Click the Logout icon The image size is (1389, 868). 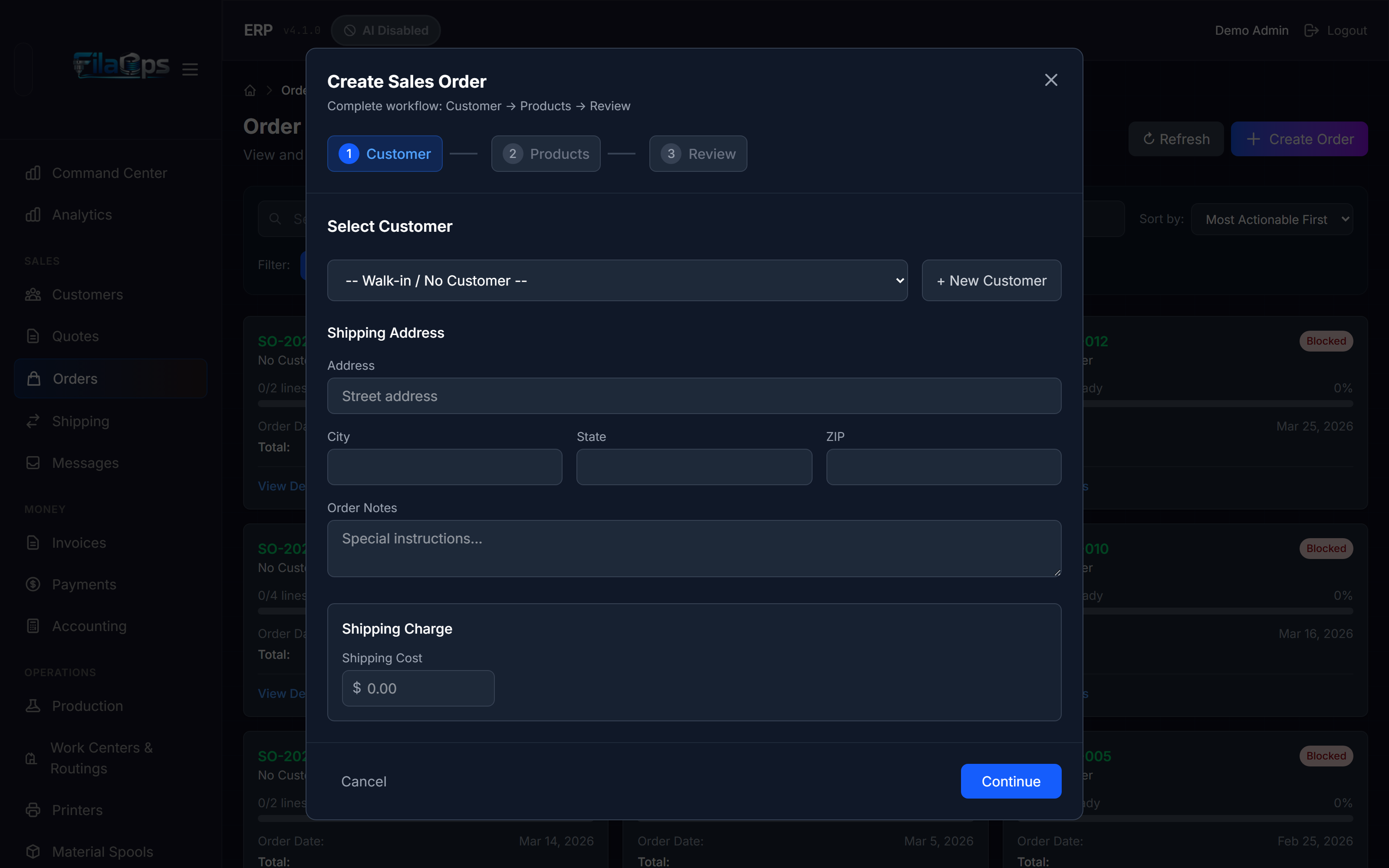[1311, 30]
